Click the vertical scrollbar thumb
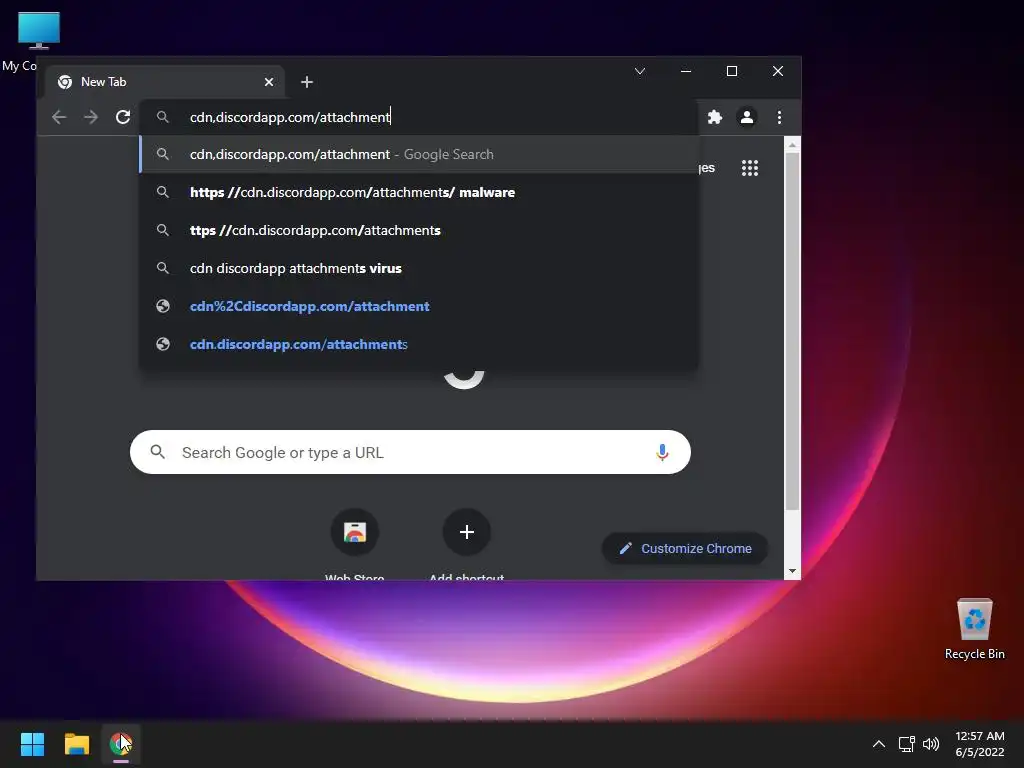This screenshot has height=768, width=1024. click(792, 332)
